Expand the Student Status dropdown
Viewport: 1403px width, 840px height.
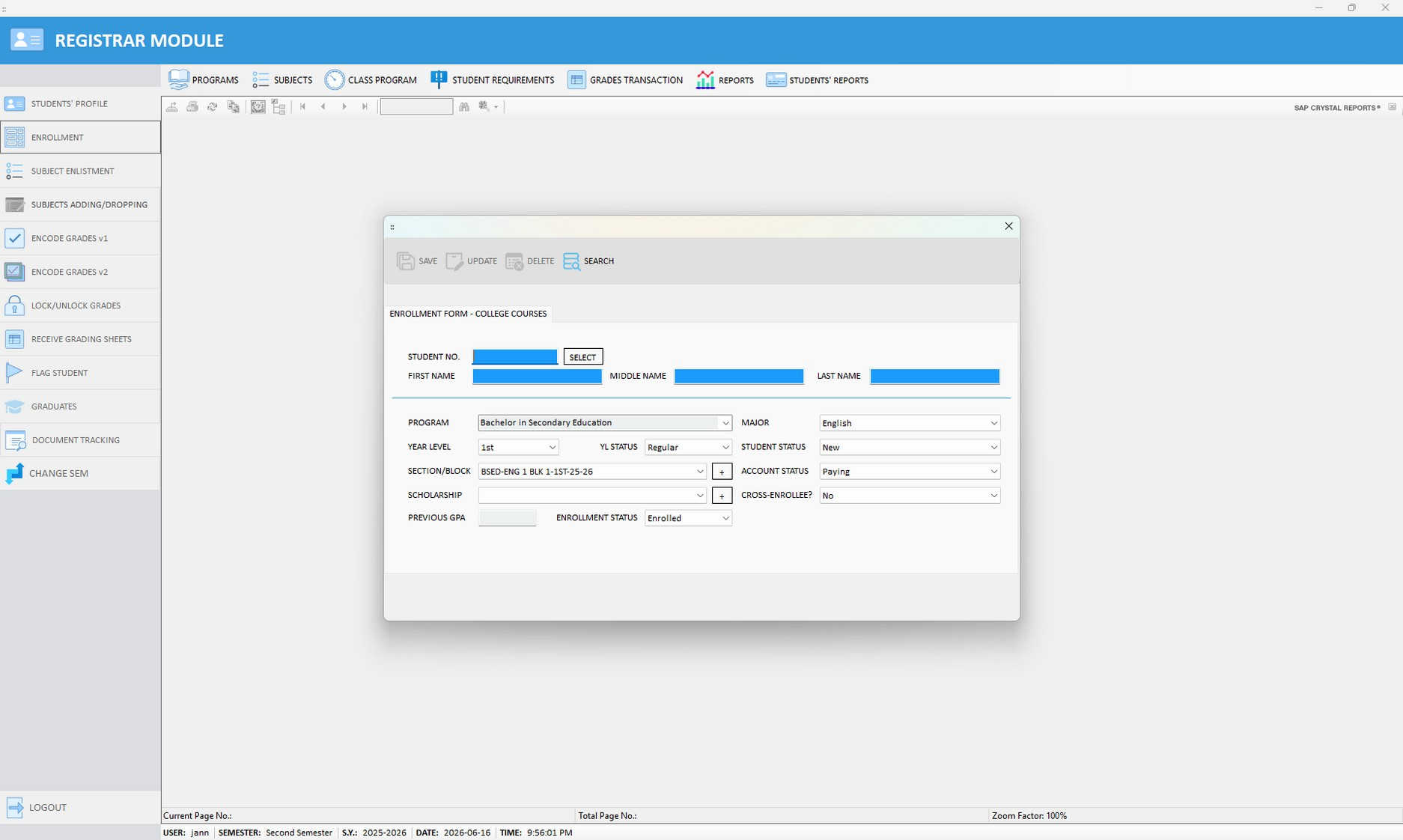coord(993,447)
